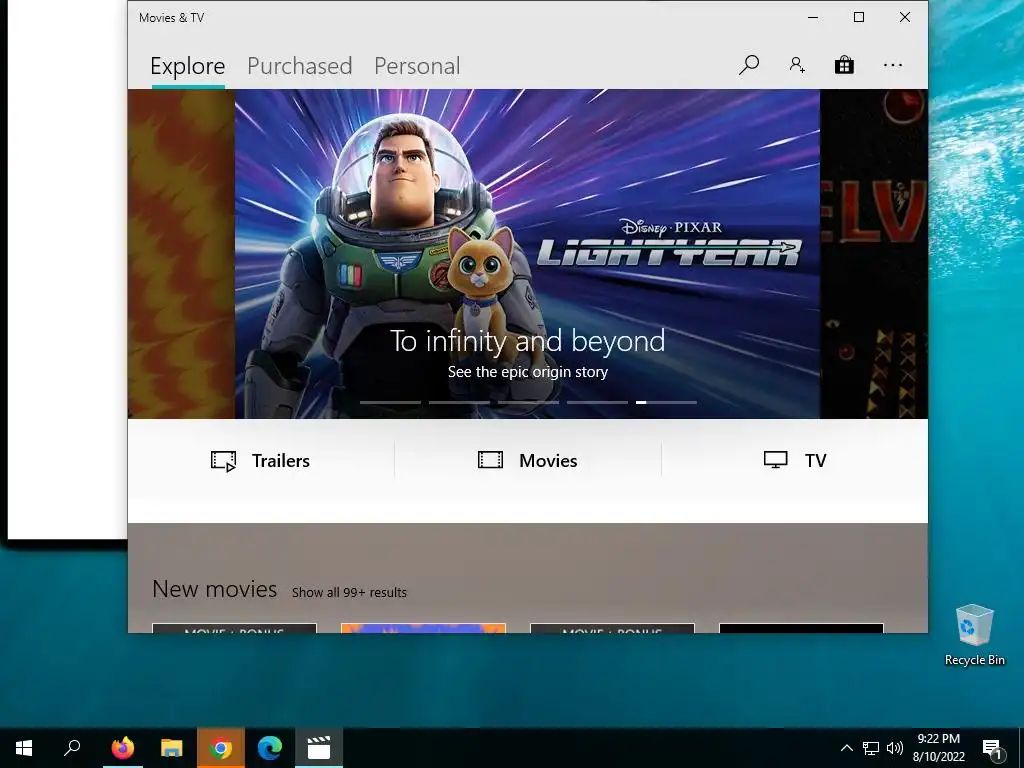Open the search magnifier in Movies & TV
1024x768 pixels.
click(748, 65)
